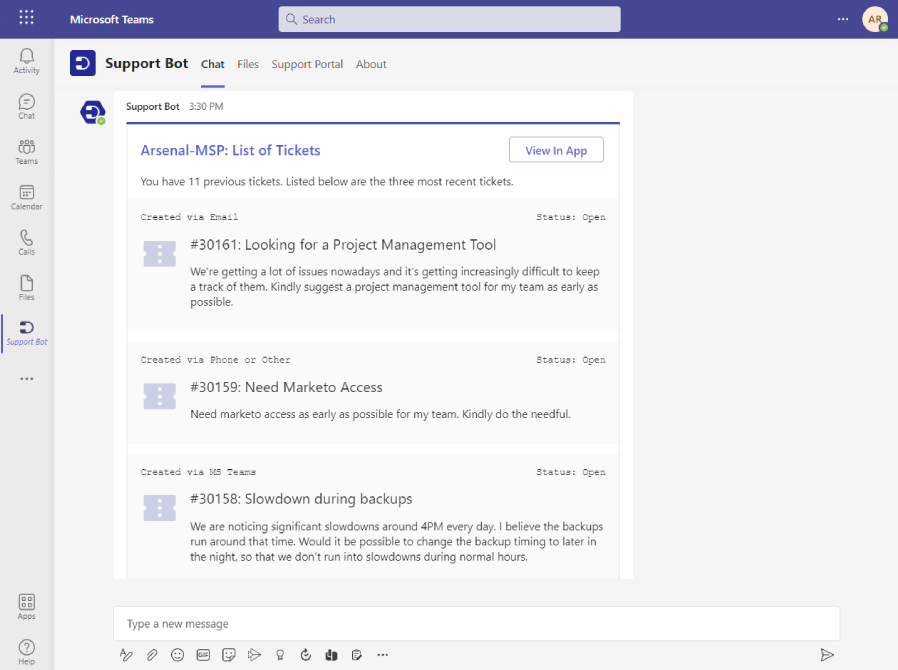This screenshot has height=670, width=898.
Task: Click the "Created via MS Teams" label
Action: [198, 472]
